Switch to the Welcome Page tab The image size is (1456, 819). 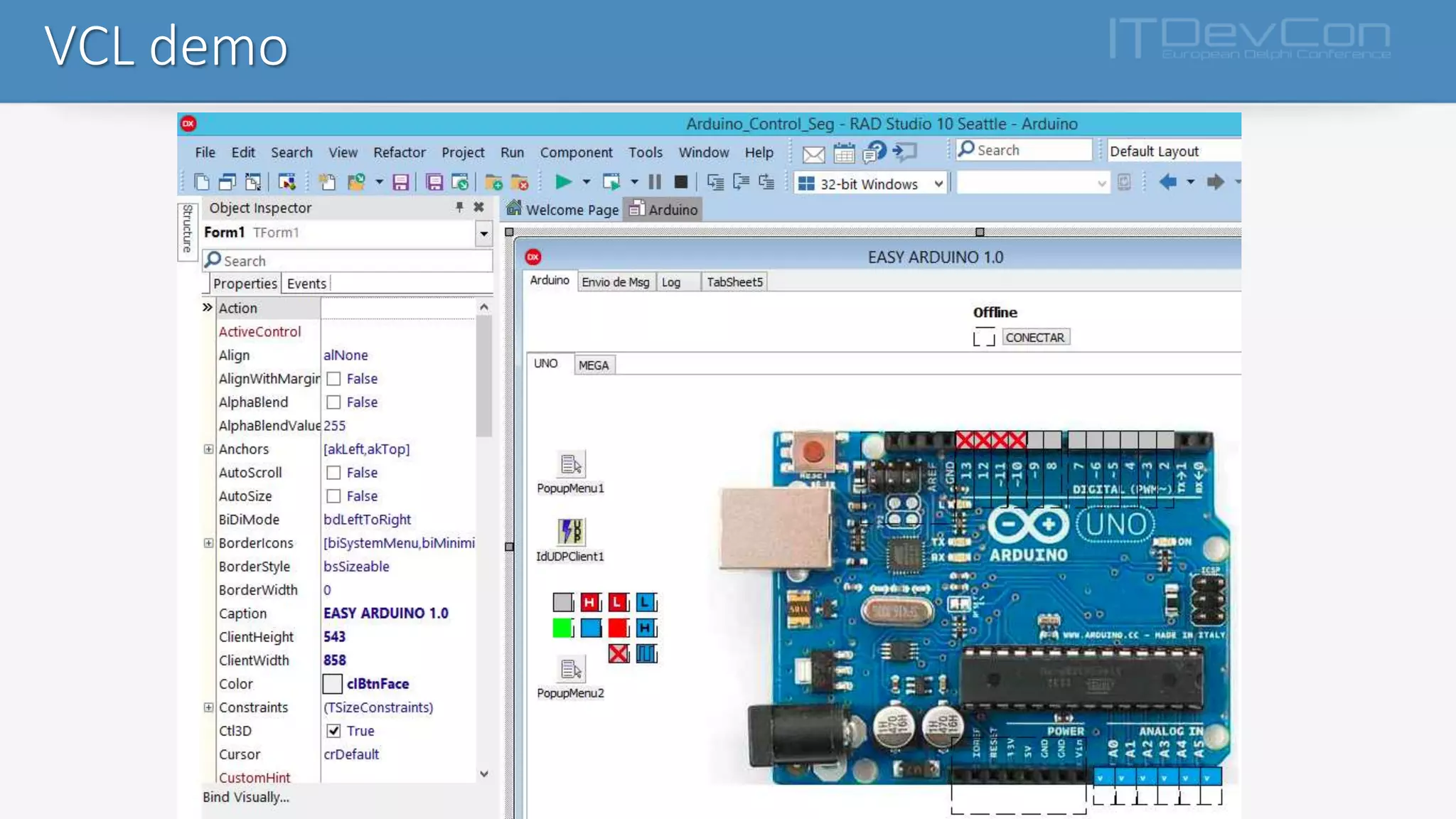(563, 210)
